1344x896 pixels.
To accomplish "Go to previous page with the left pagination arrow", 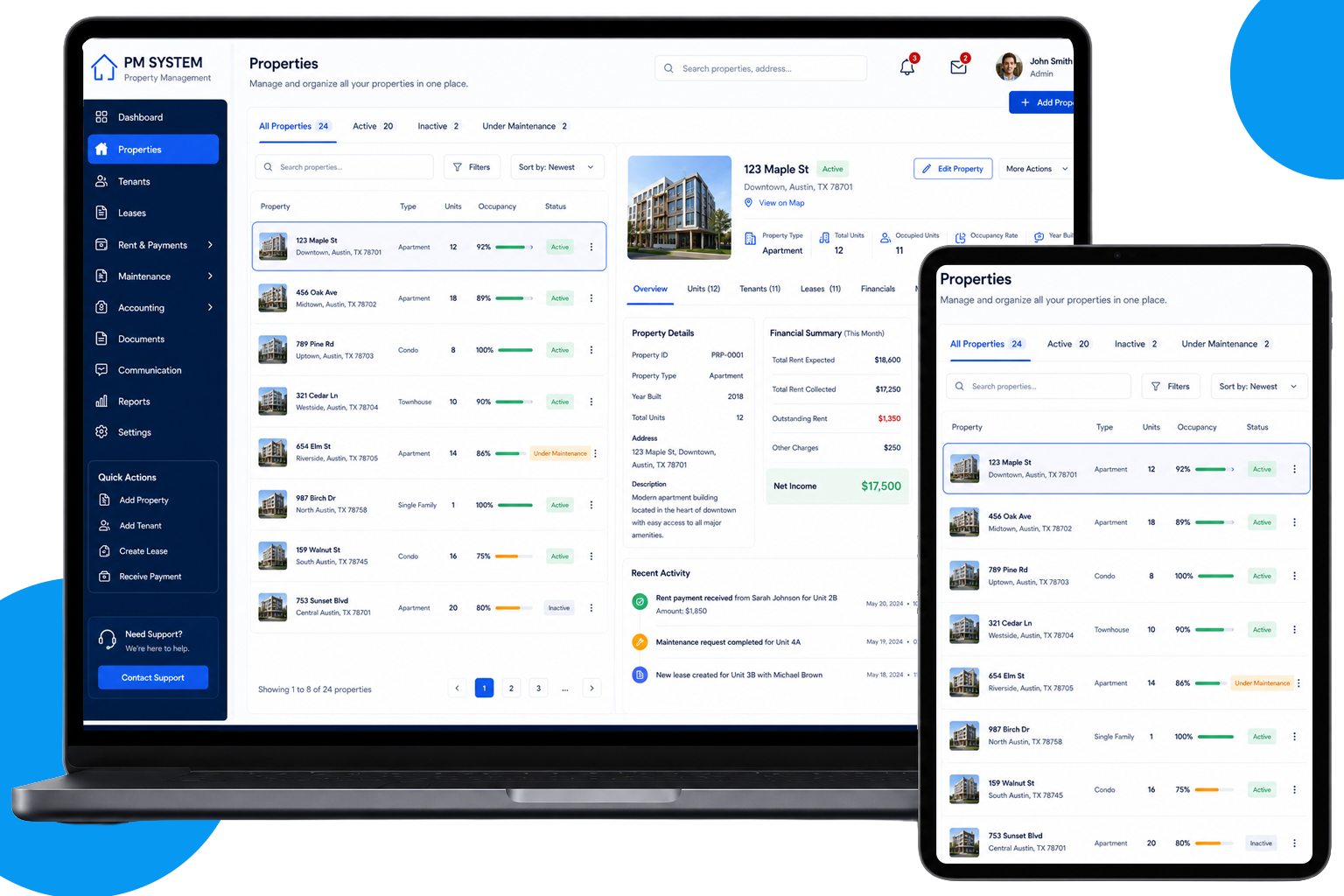I will coord(457,689).
